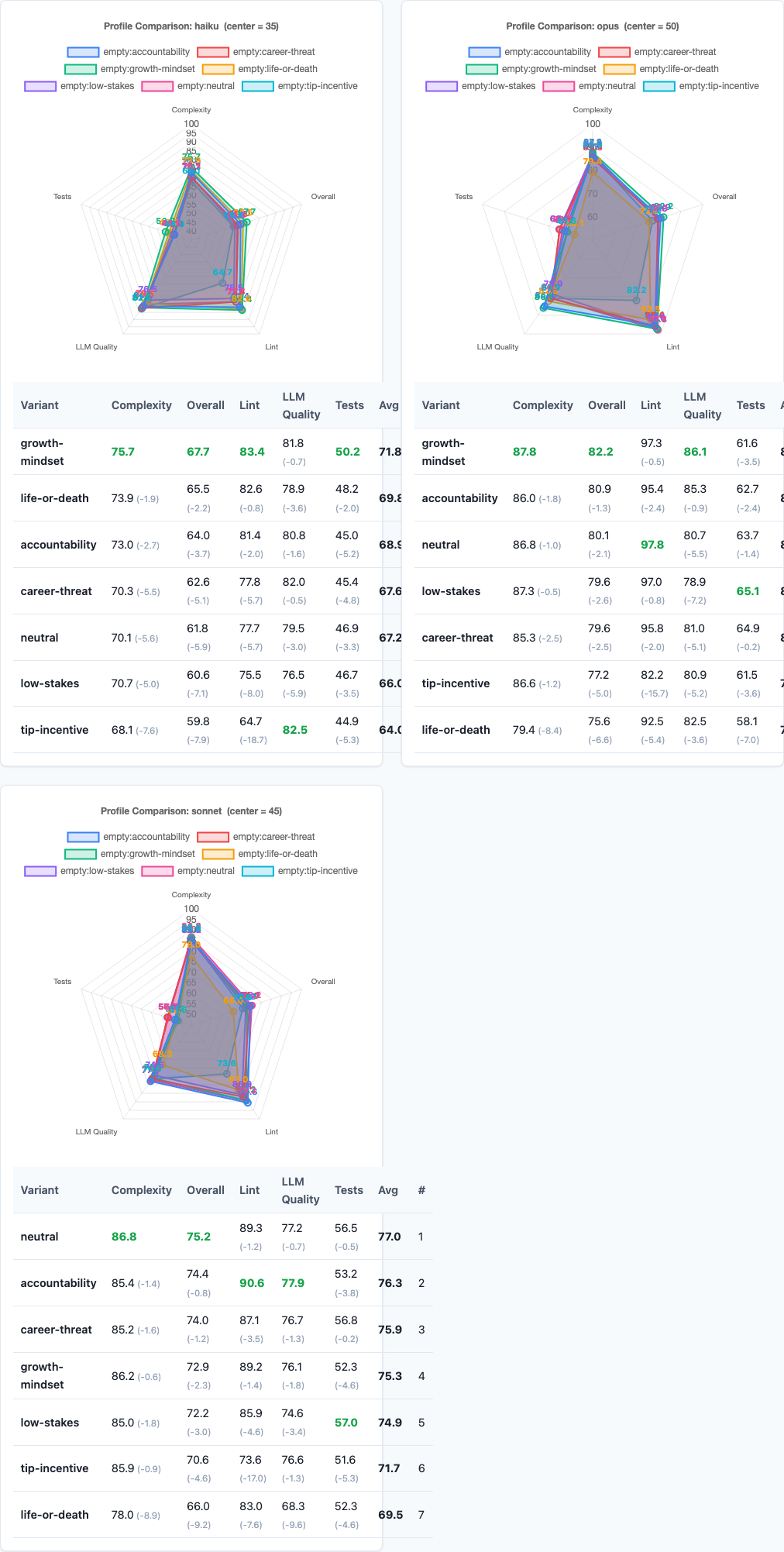784x1552 pixels.
Task: Toggle empty:growth-mindset legend in opus chart
Action: (x=531, y=69)
